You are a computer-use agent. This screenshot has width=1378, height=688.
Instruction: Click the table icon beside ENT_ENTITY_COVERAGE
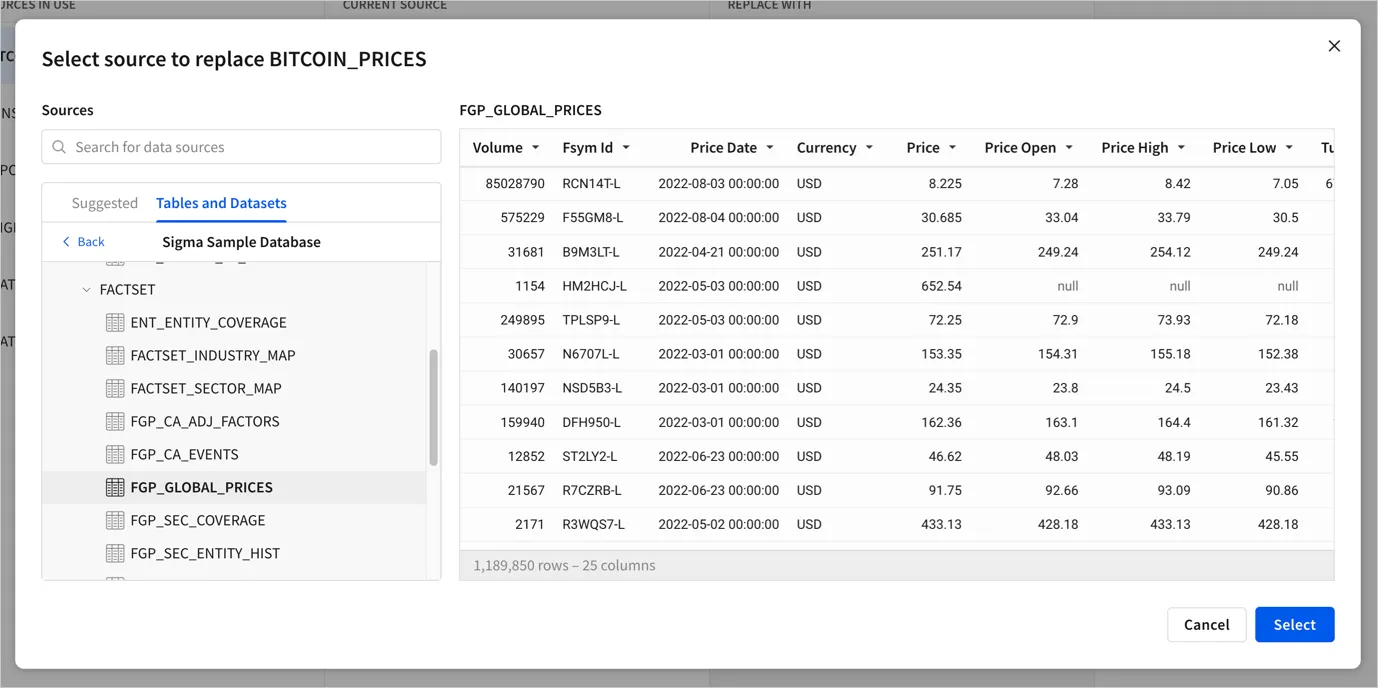[x=115, y=322]
